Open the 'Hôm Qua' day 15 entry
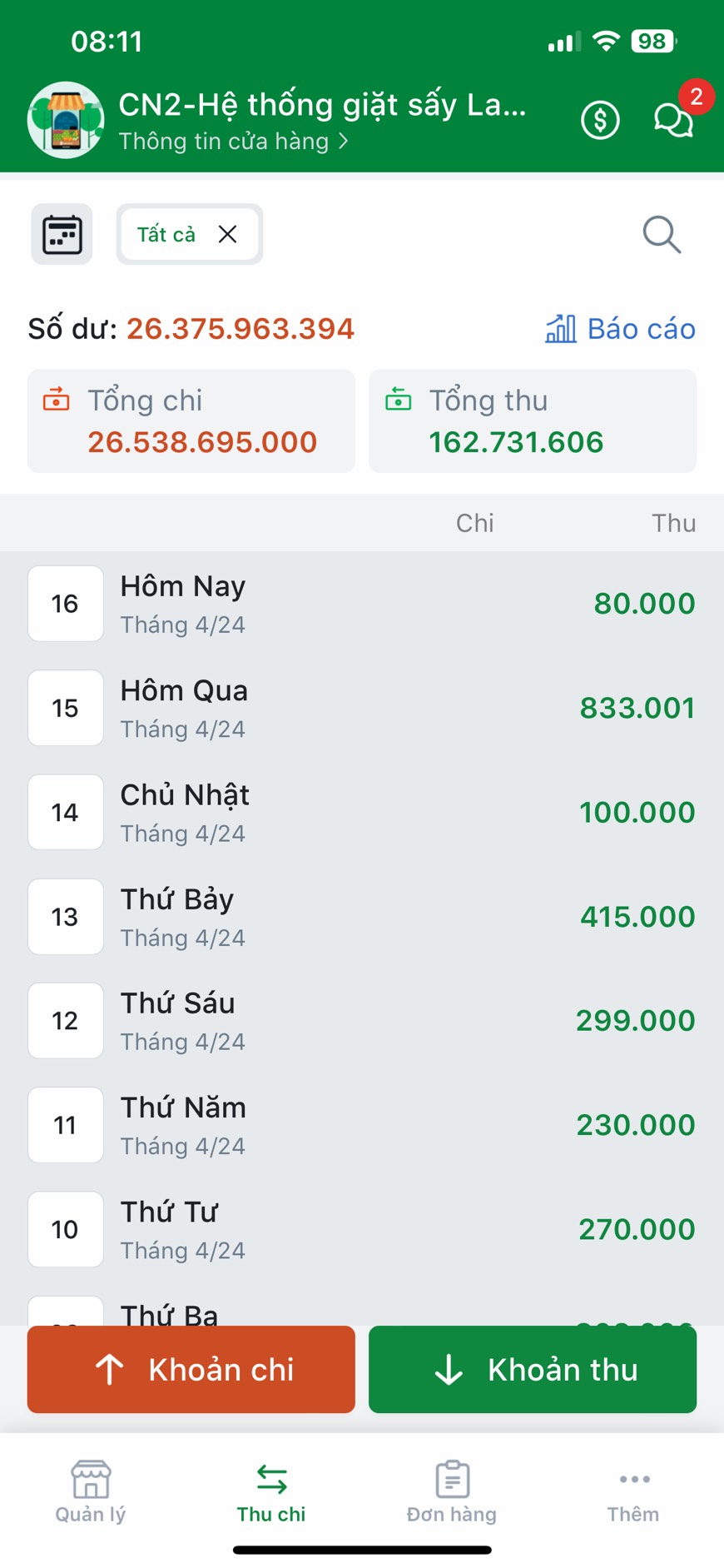This screenshot has height=1568, width=724. click(x=362, y=708)
